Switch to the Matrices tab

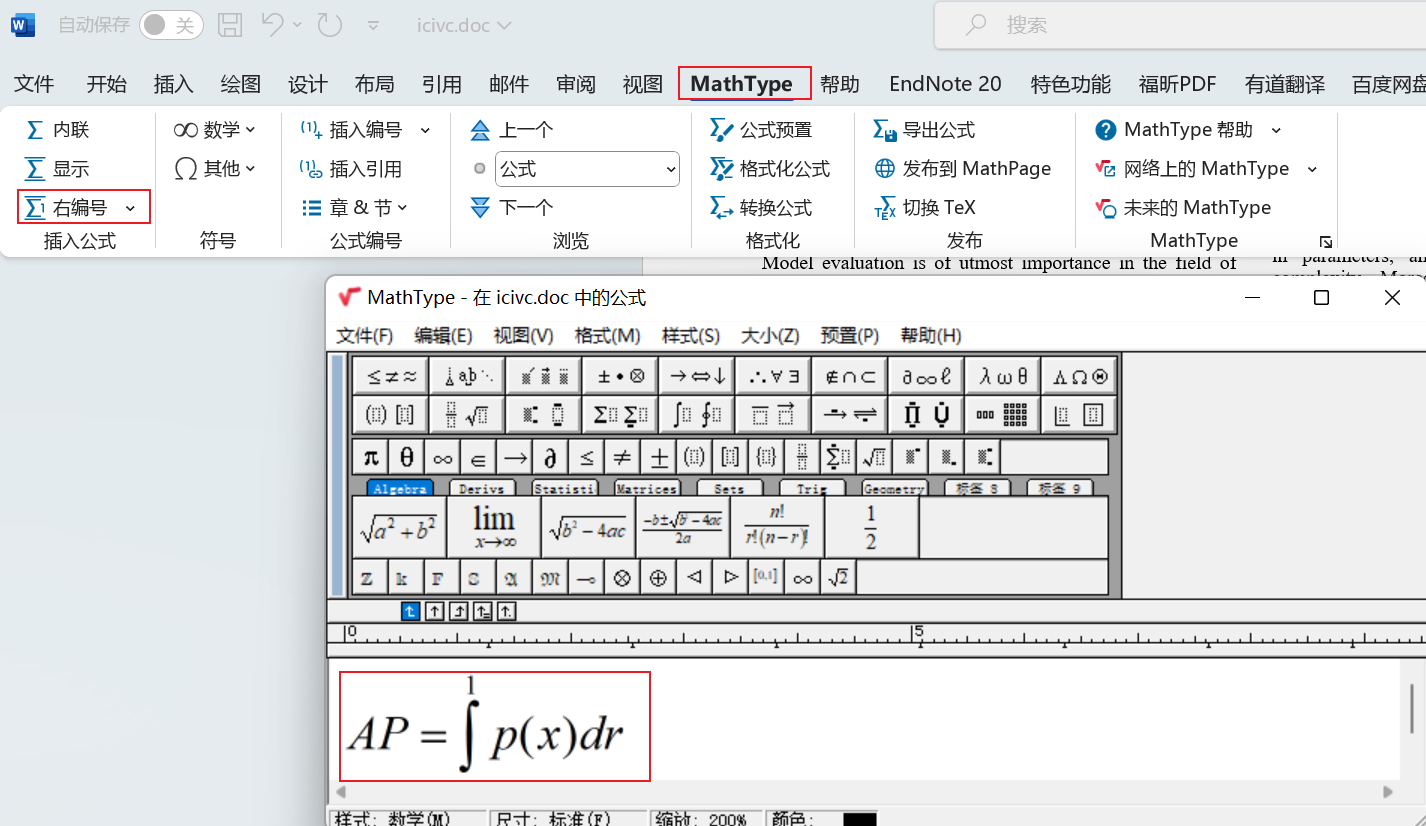646,488
